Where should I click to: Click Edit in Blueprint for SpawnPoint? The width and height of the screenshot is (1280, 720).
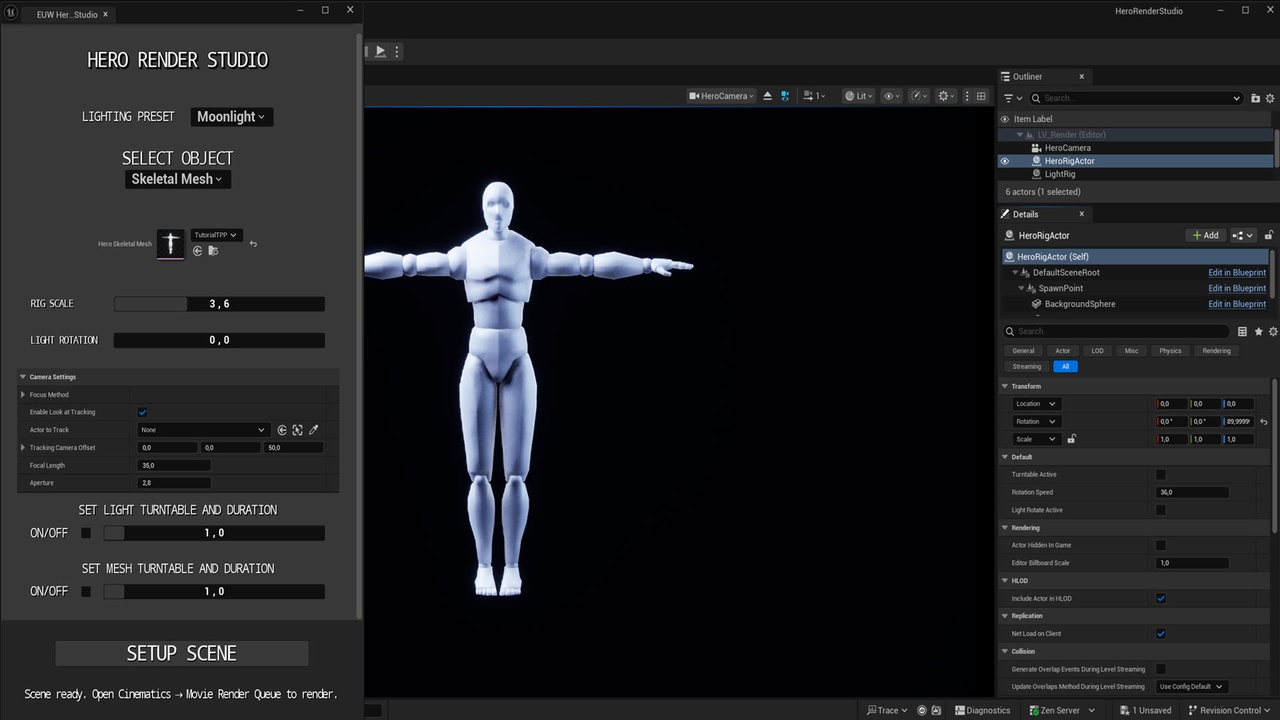(1237, 288)
